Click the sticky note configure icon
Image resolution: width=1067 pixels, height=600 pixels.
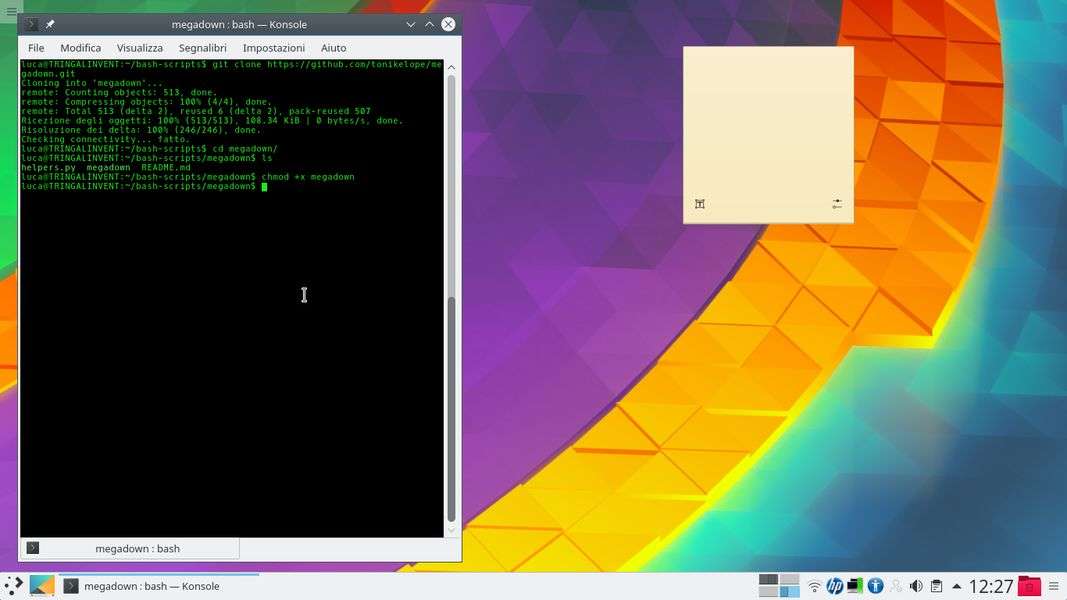tap(837, 204)
